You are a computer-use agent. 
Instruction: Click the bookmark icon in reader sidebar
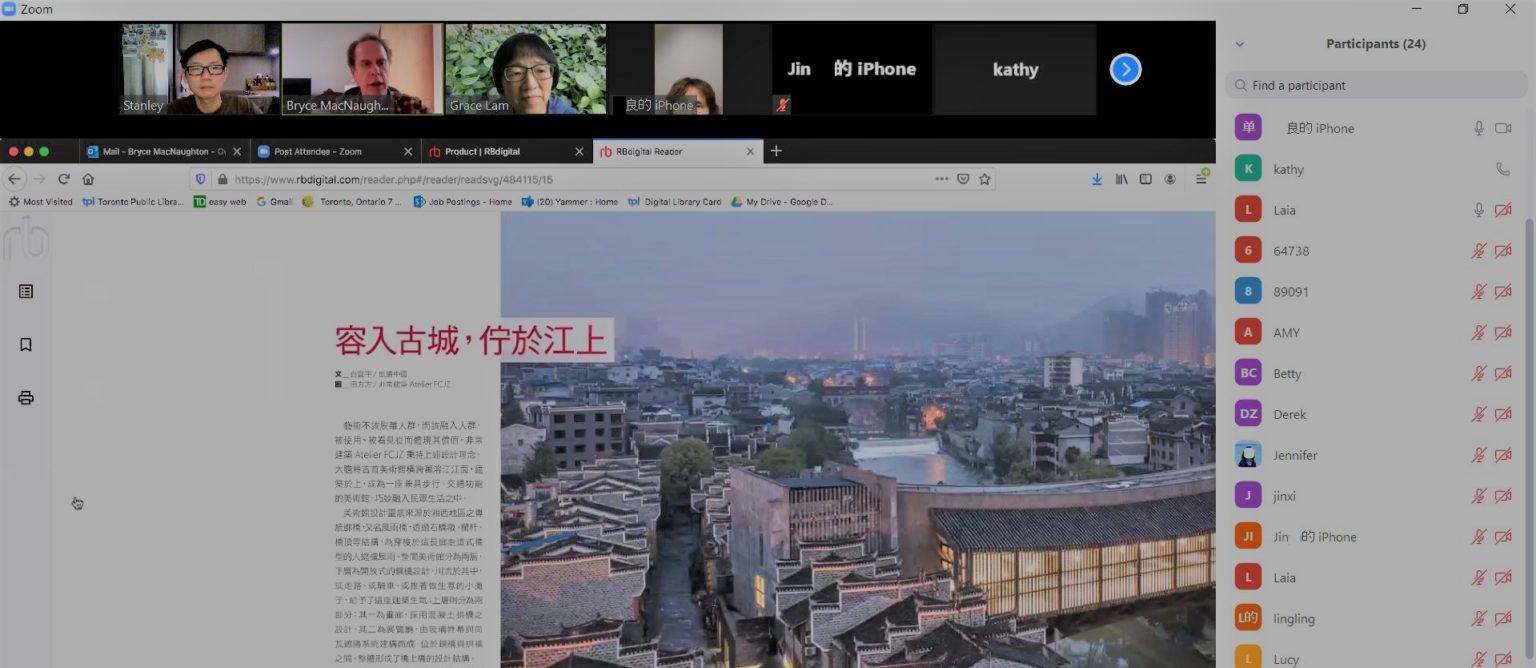(26, 345)
